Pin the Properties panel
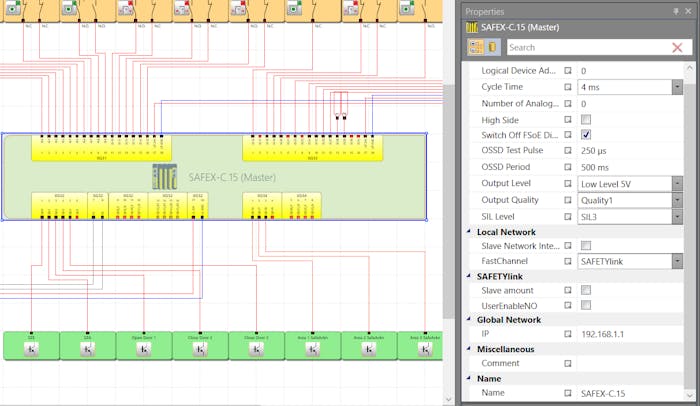Viewport: 700px width, 406px height. pos(676,11)
